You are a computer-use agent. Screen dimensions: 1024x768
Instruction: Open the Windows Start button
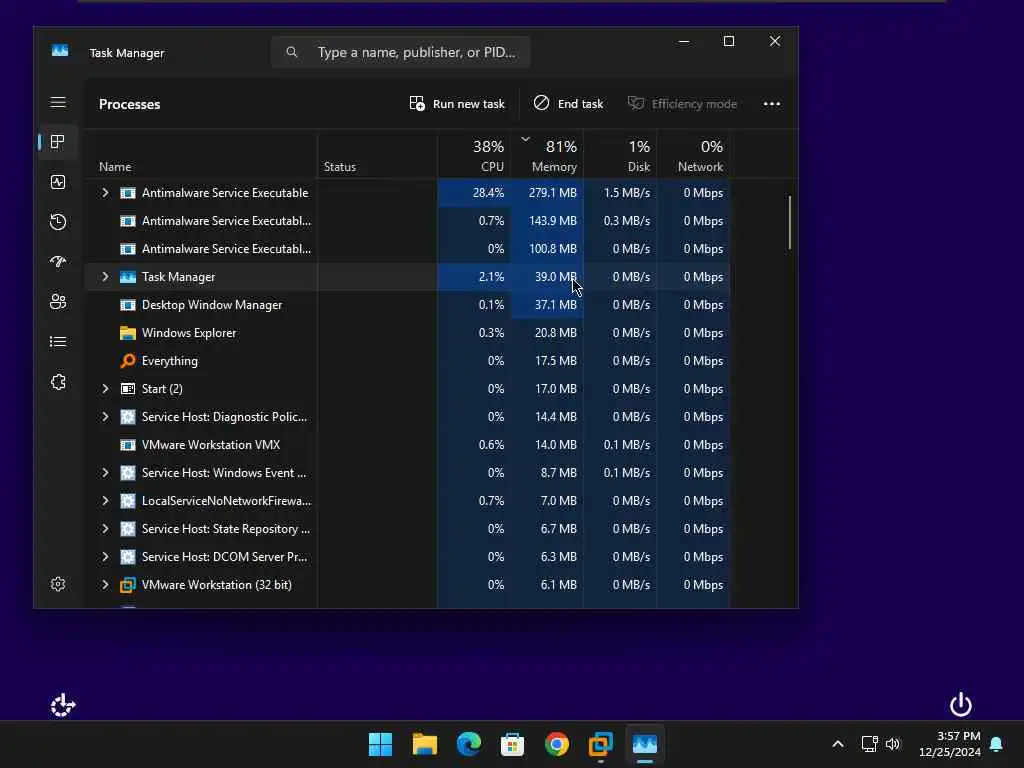380,744
